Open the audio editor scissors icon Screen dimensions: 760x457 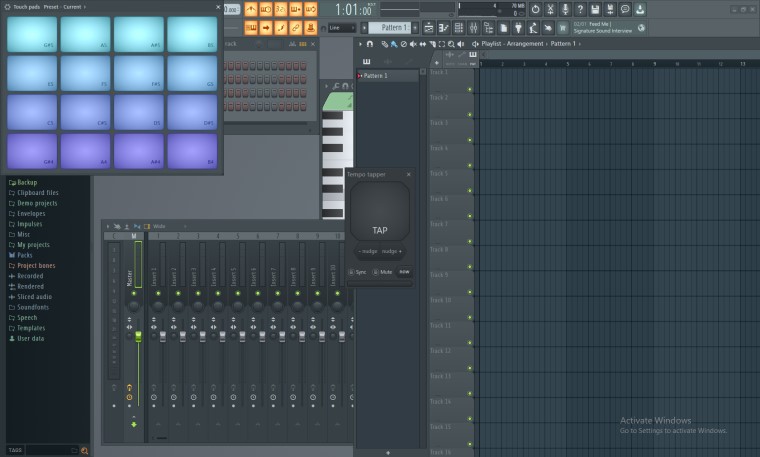tap(550, 9)
